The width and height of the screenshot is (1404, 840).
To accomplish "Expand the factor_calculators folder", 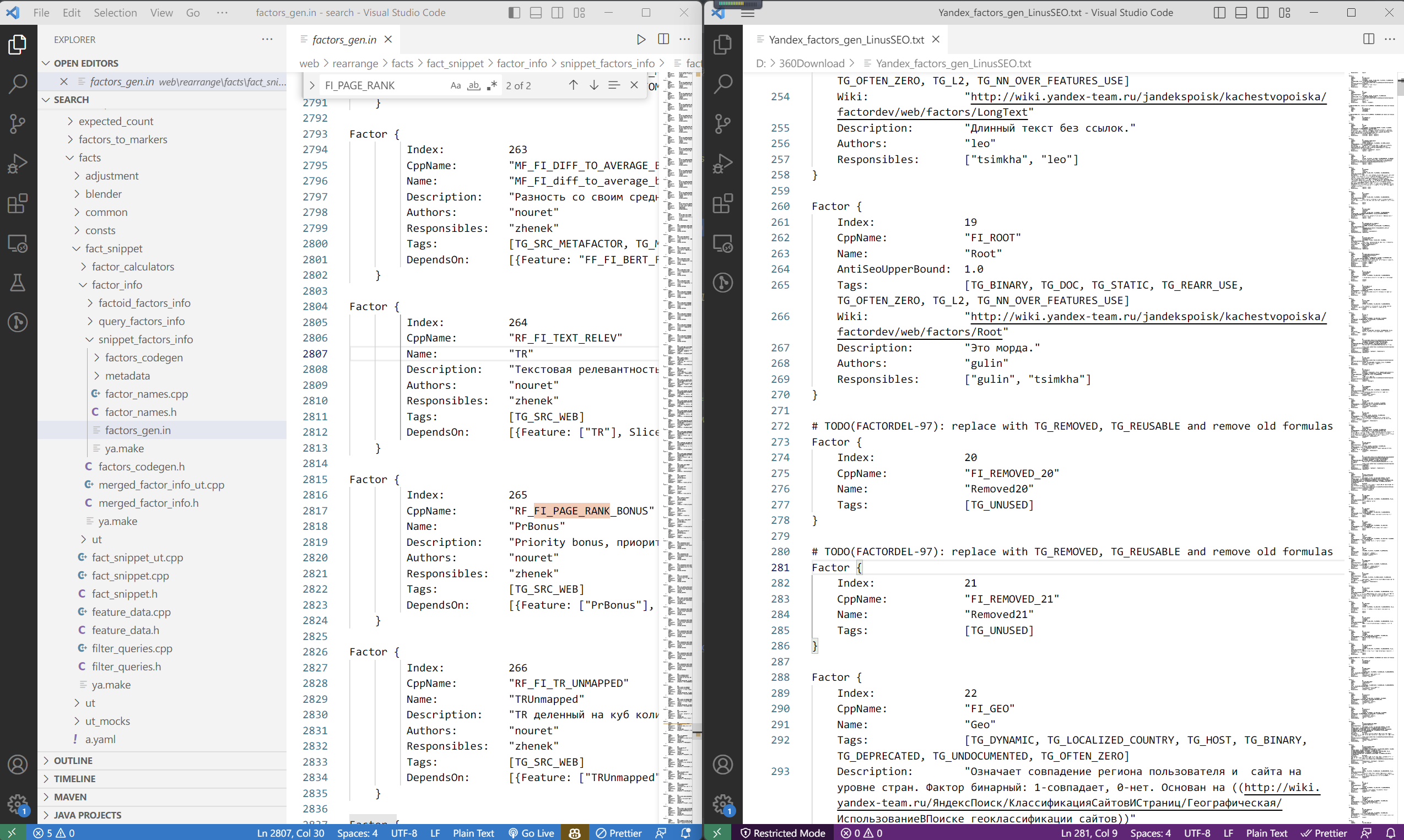I will click(x=133, y=267).
